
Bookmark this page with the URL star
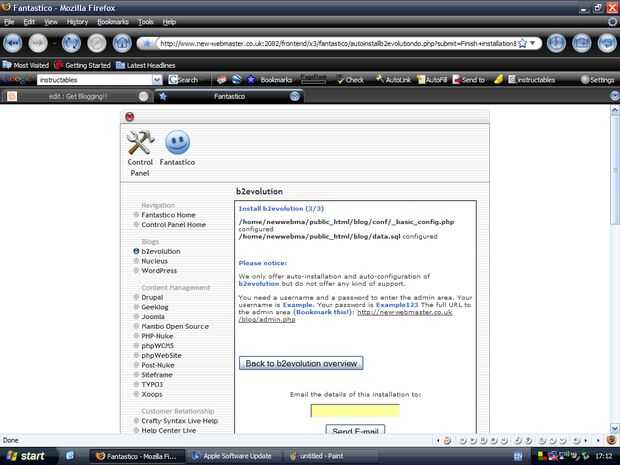coord(522,43)
